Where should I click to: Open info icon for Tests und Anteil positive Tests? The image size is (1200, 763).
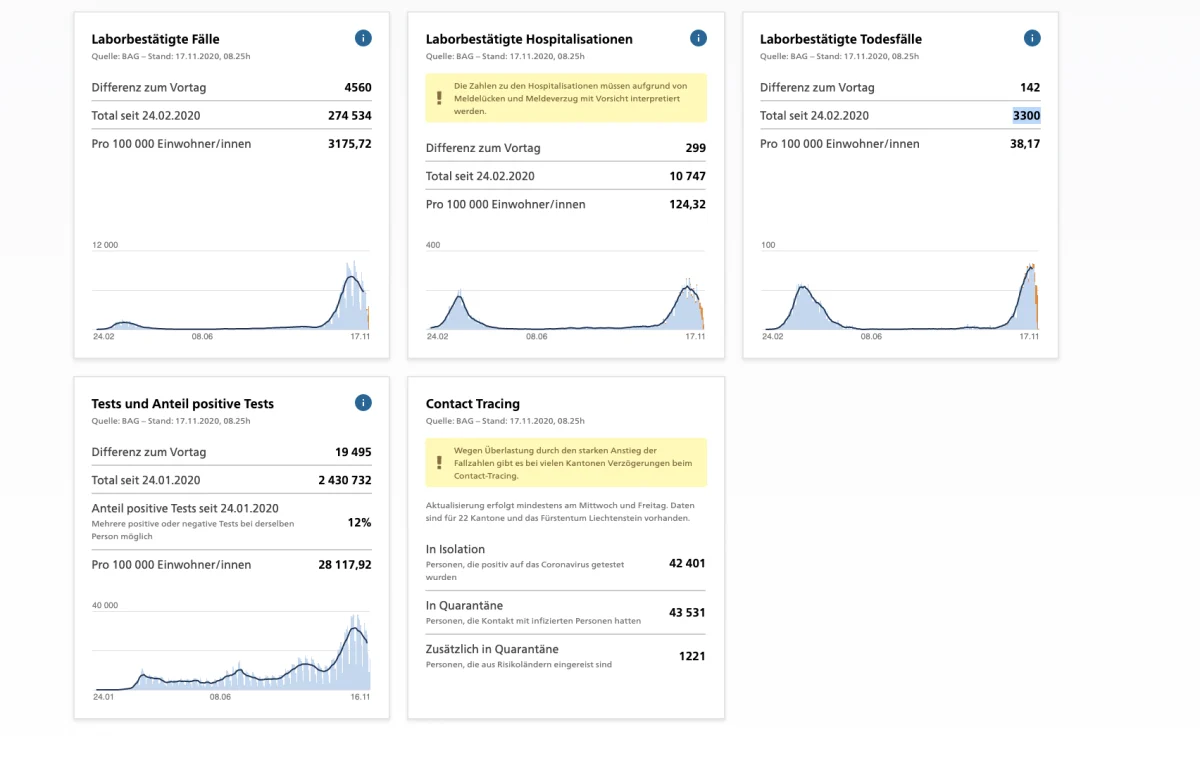coord(363,403)
